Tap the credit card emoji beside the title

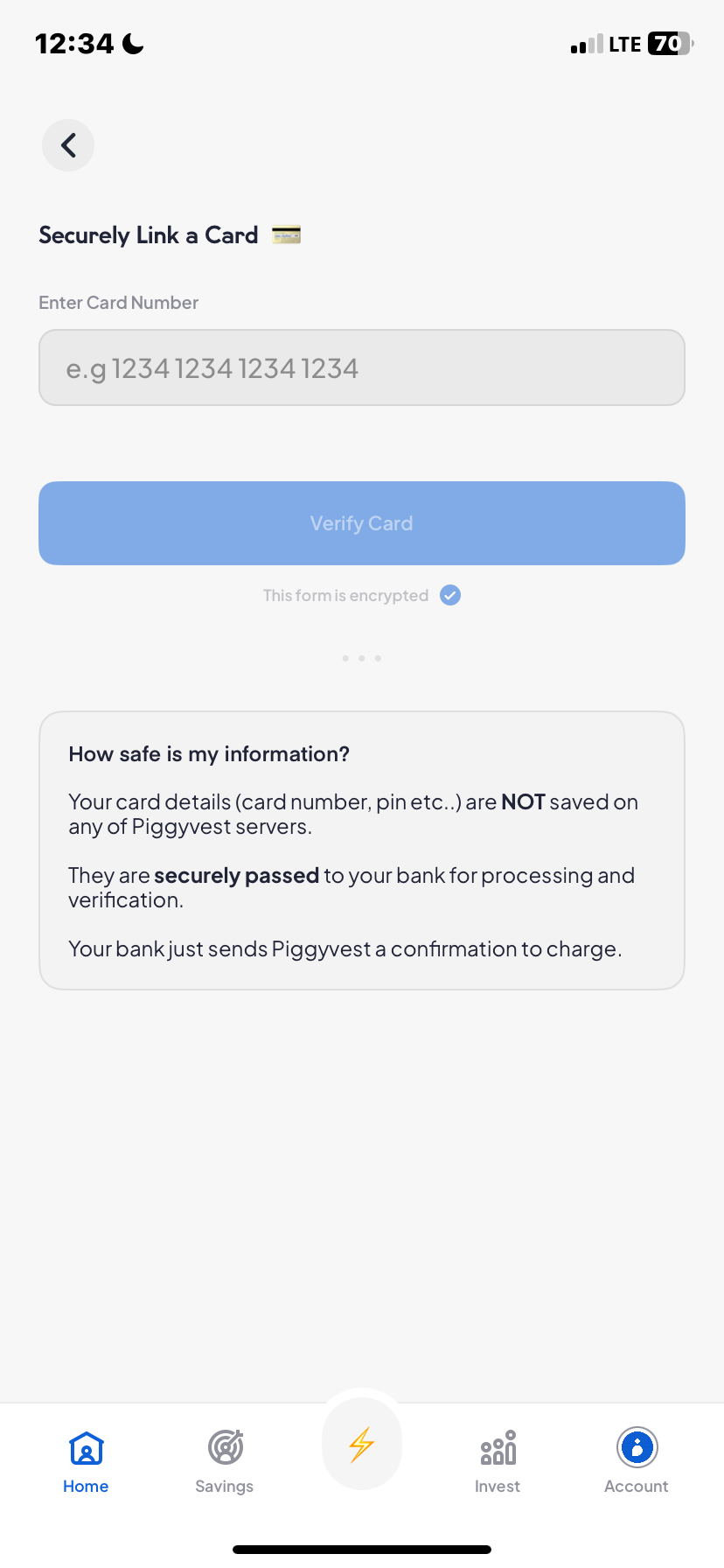click(287, 234)
